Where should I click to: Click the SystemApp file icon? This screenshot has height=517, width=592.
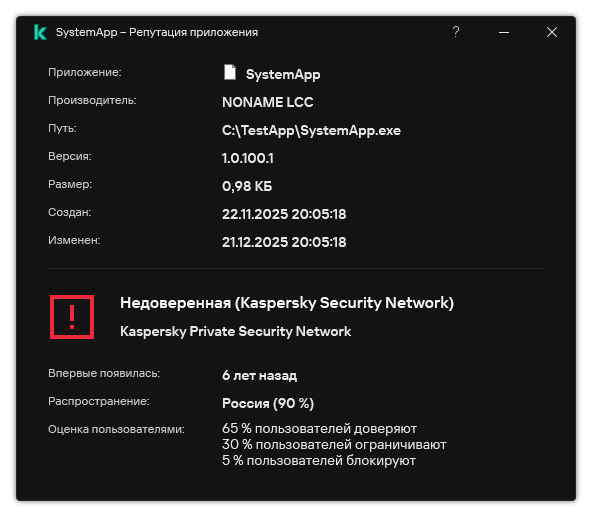[230, 72]
